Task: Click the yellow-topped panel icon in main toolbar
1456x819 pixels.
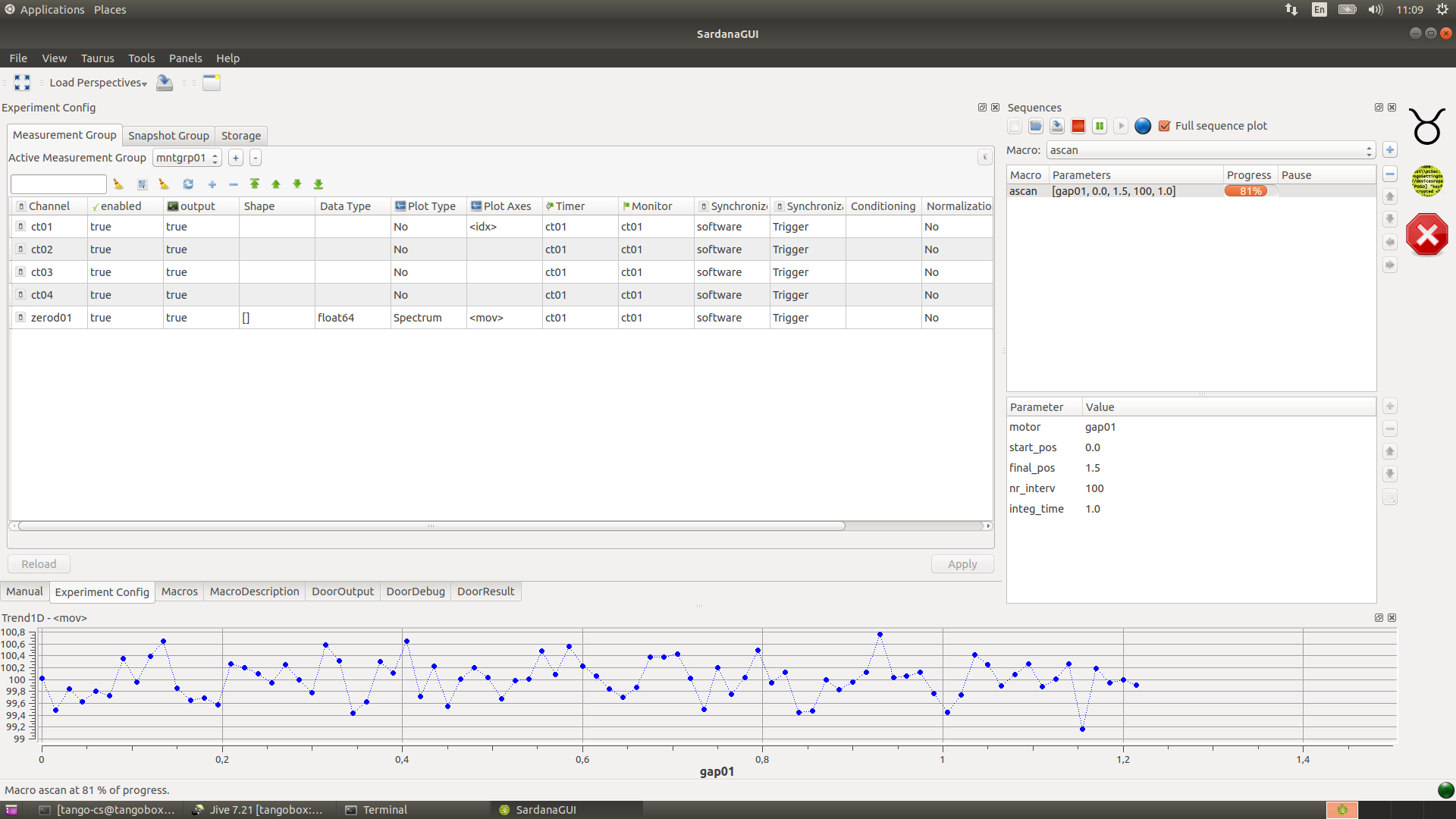Action: (x=212, y=83)
